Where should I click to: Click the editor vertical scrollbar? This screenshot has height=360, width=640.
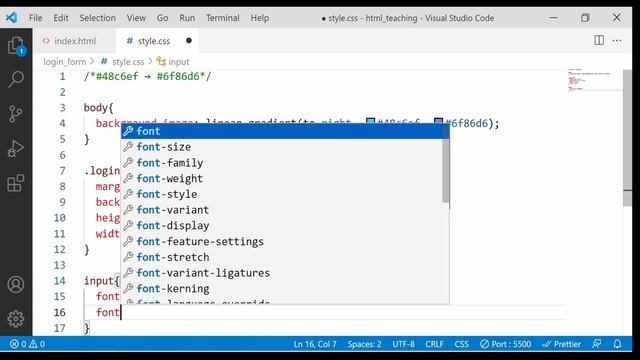627,138
